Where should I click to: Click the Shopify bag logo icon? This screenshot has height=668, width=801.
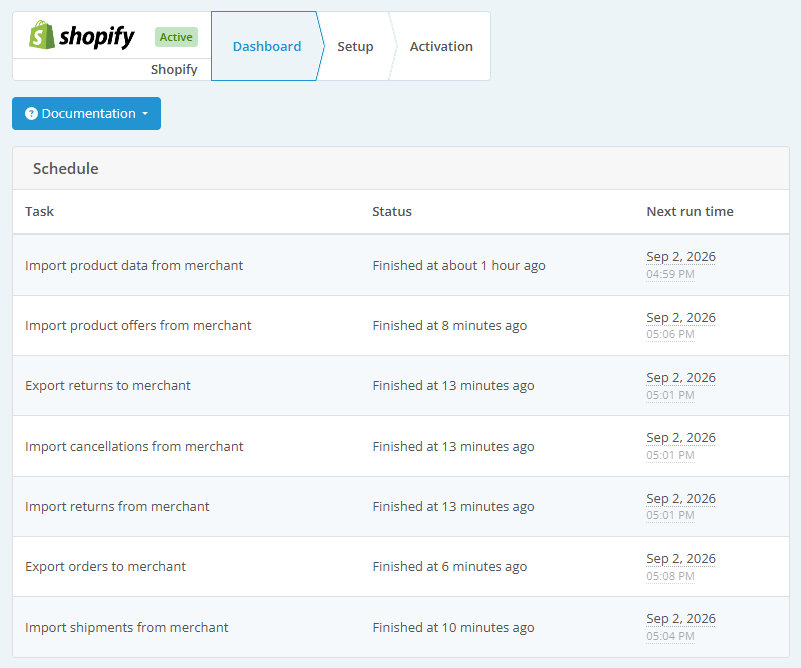tap(41, 35)
